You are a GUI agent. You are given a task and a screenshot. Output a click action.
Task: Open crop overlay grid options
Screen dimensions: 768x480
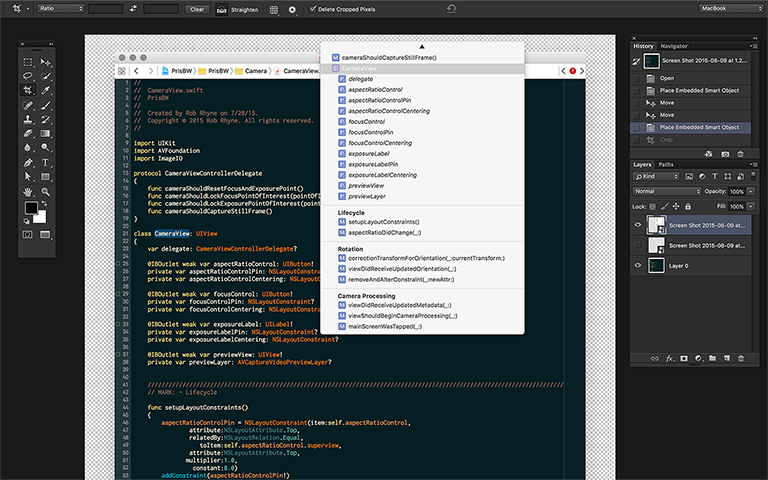coord(274,9)
